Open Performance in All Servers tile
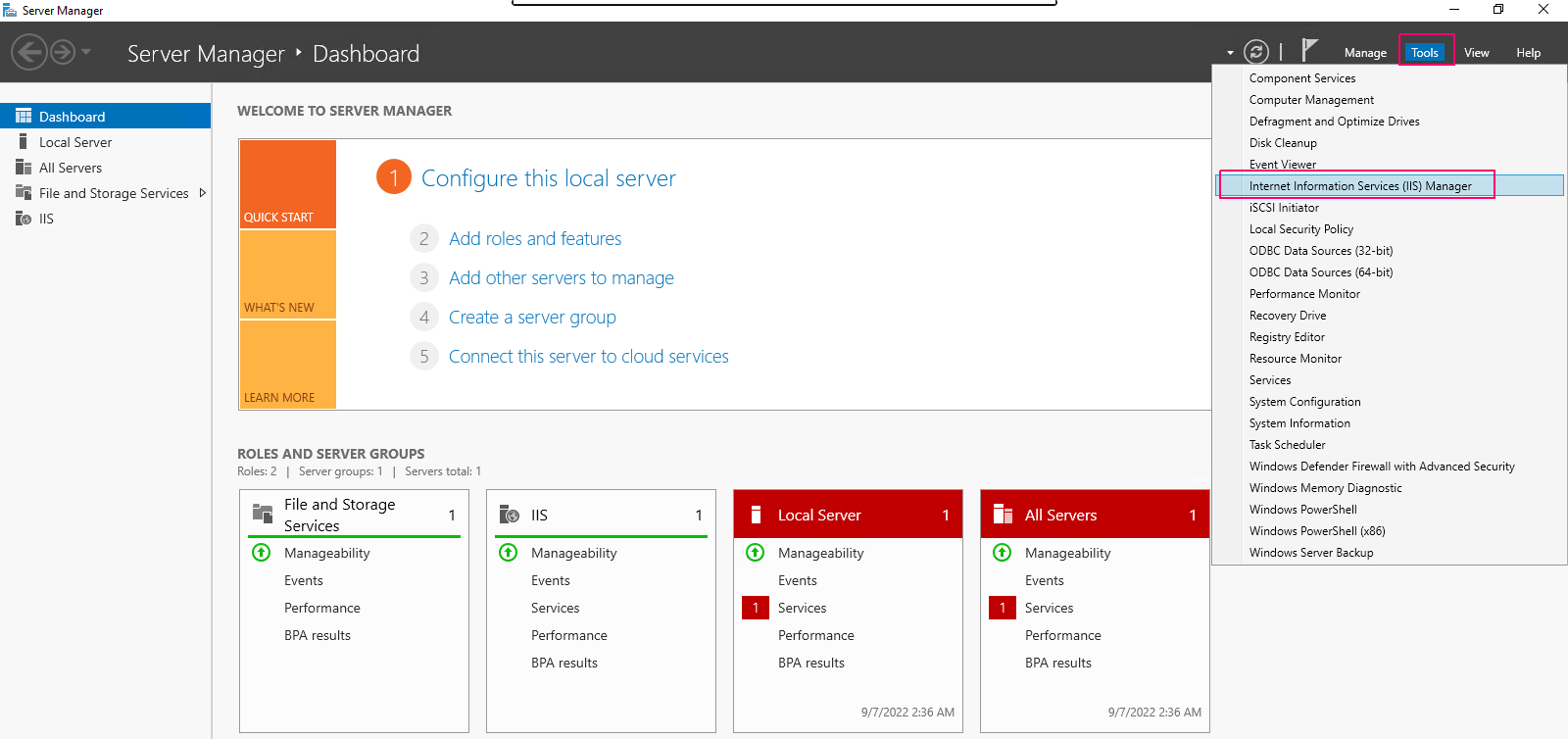 (1063, 635)
